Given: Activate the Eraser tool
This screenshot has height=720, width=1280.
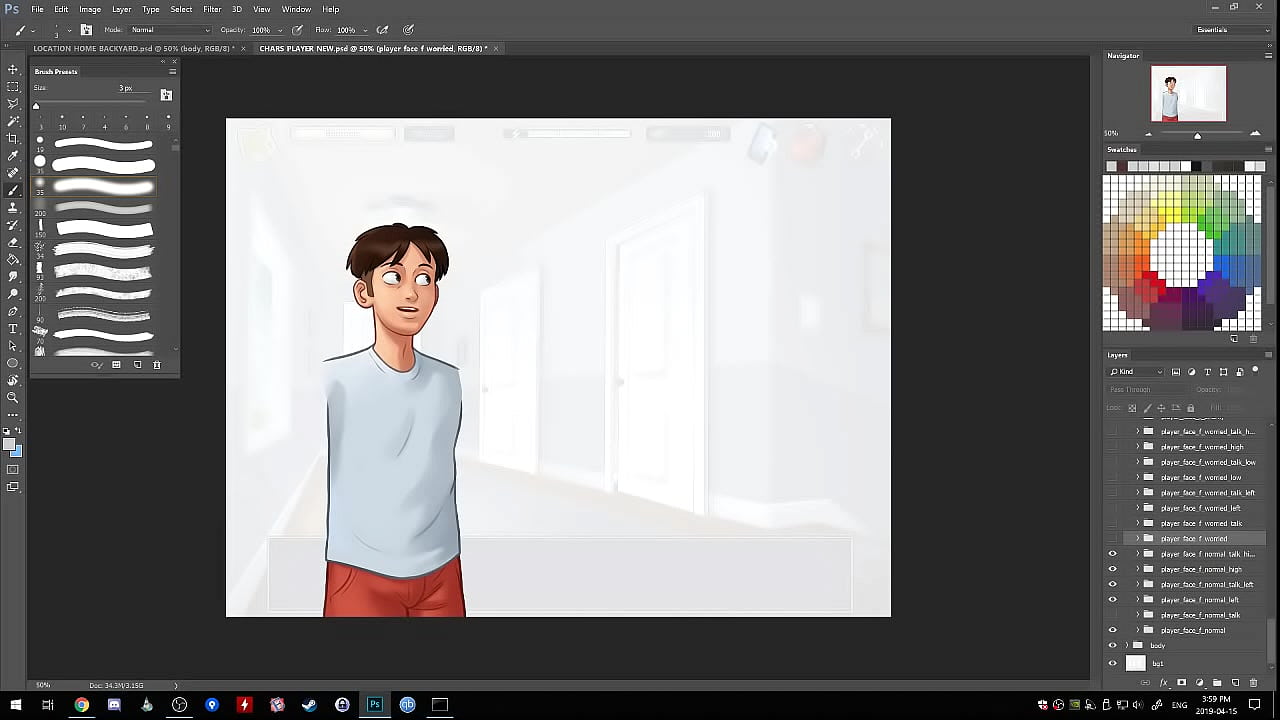Looking at the screenshot, I should [x=13, y=242].
